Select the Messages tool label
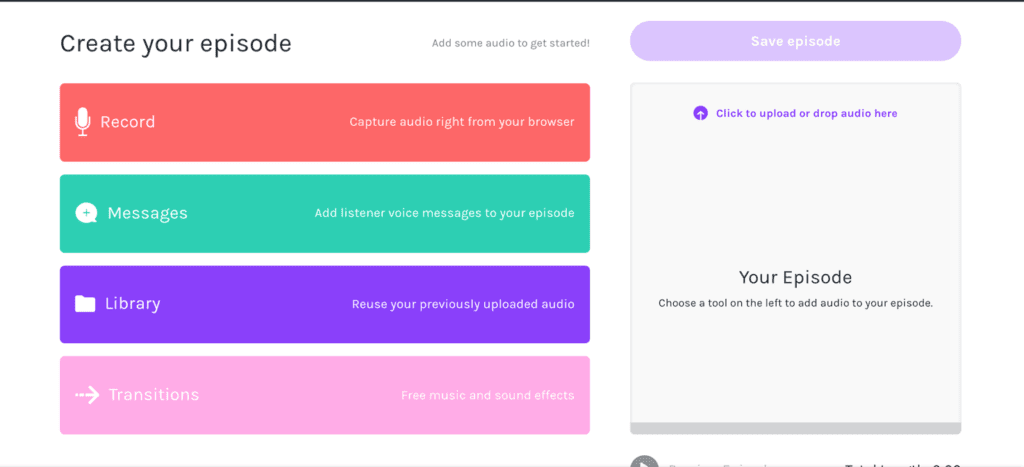Image resolution: width=1024 pixels, height=467 pixels. [147, 213]
